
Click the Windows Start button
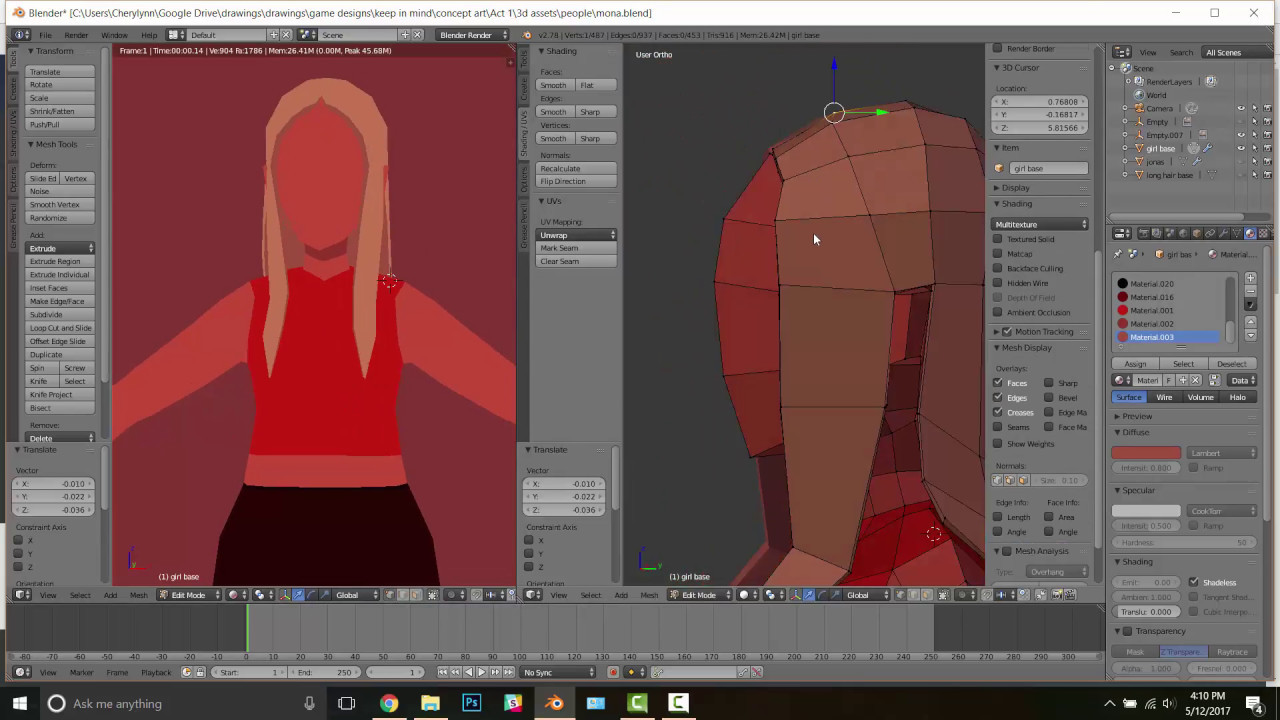tap(20, 703)
